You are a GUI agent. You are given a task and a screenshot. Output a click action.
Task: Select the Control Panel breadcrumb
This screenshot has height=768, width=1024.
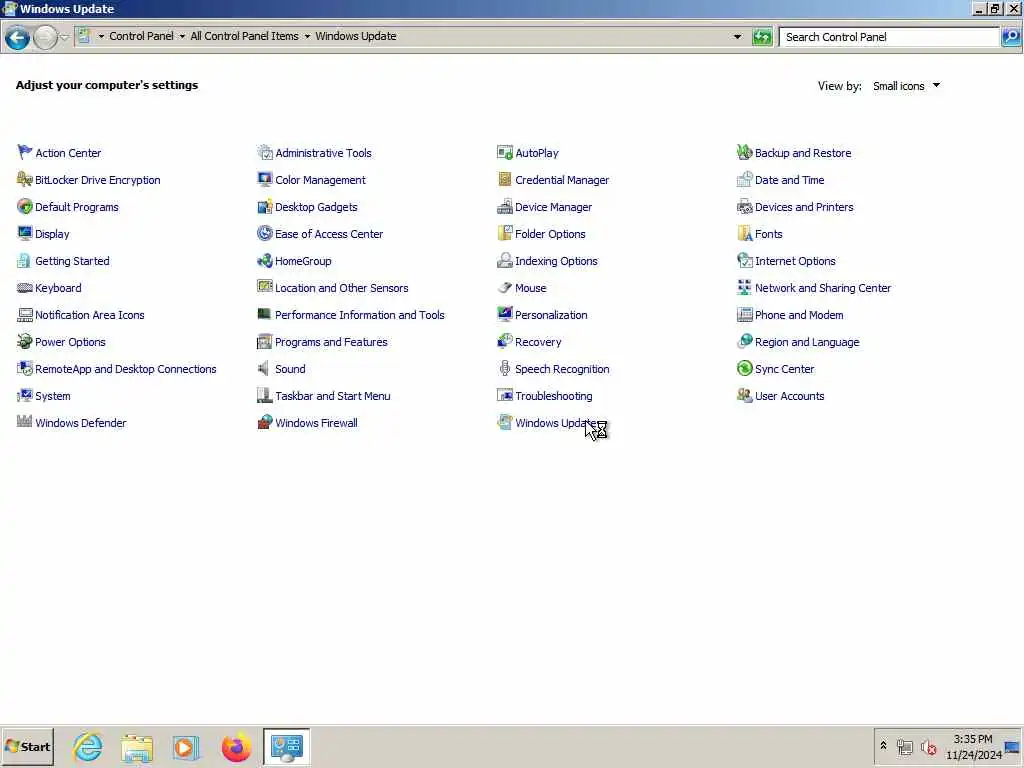coord(141,36)
